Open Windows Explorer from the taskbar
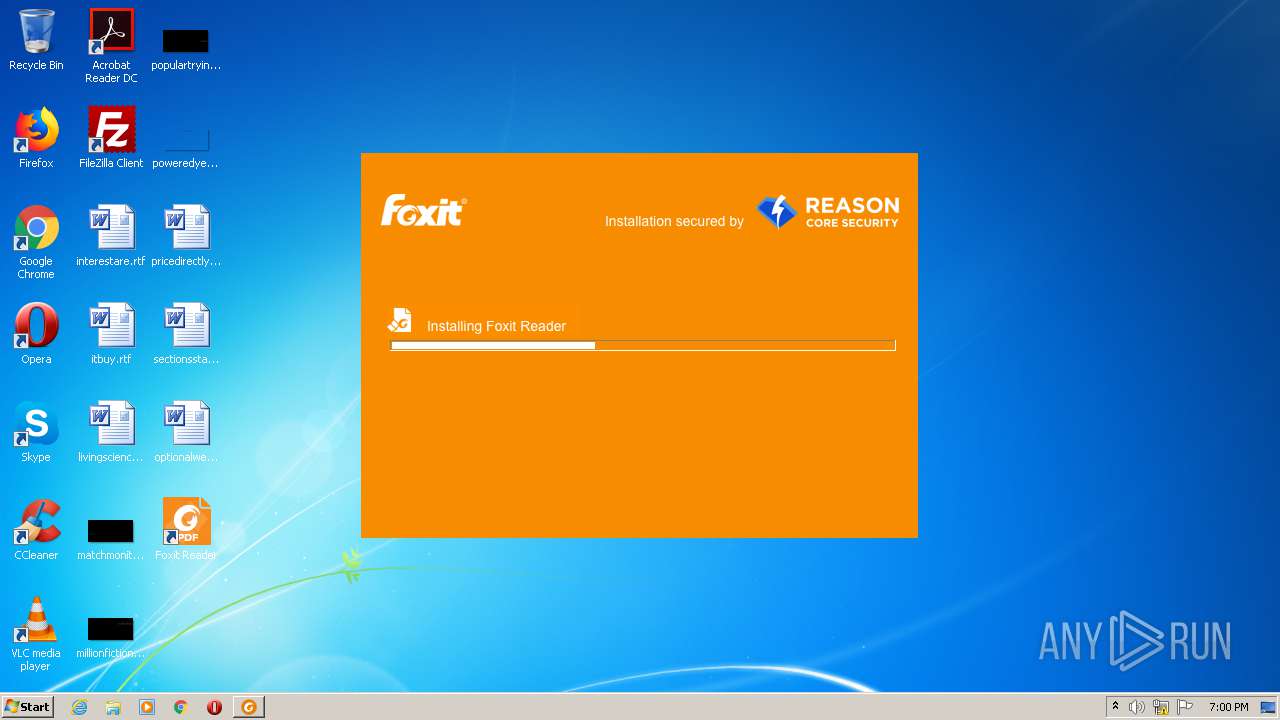Image resolution: width=1280 pixels, height=720 pixels. point(113,707)
